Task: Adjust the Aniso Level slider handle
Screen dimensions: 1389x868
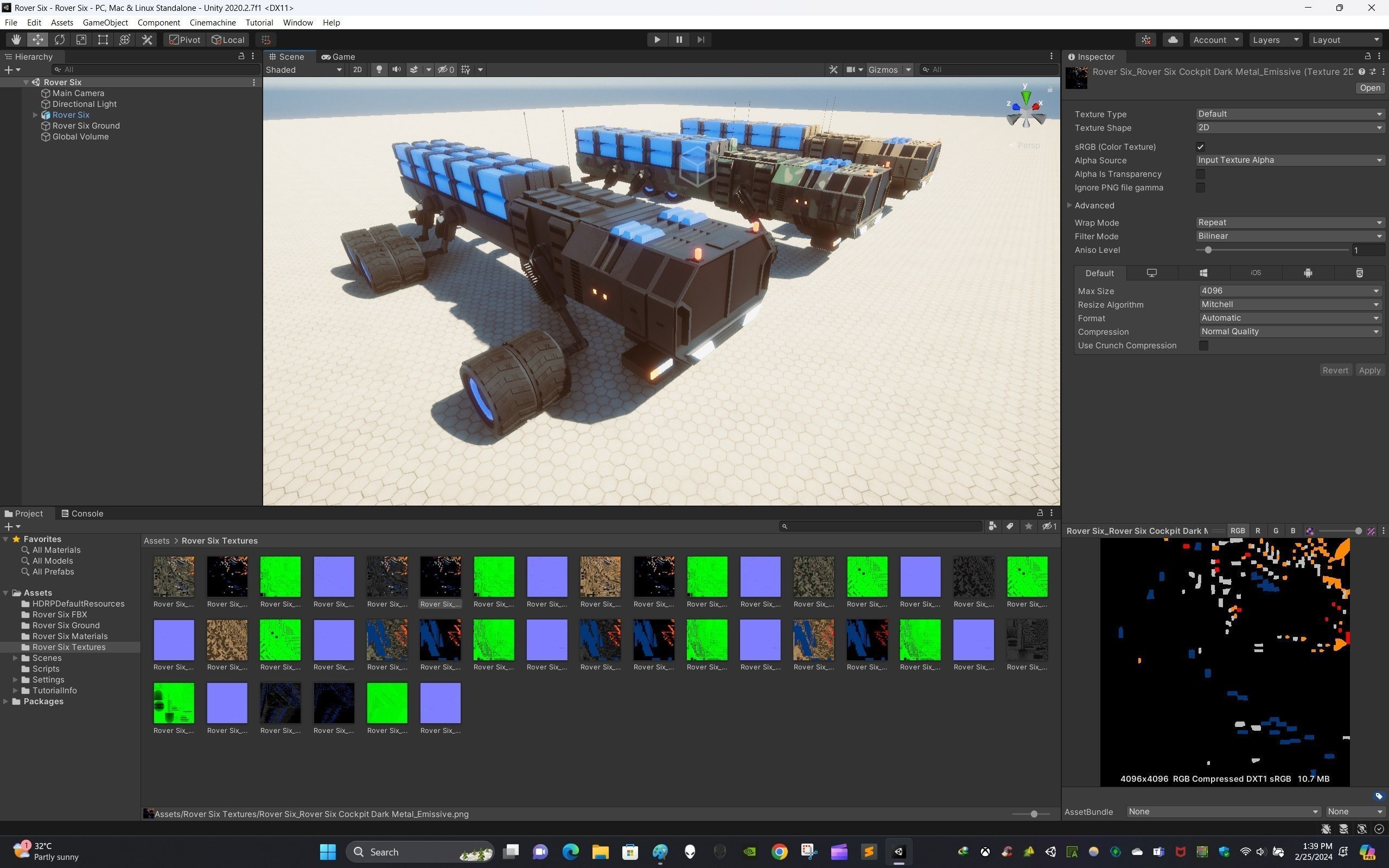Action: 1208,250
